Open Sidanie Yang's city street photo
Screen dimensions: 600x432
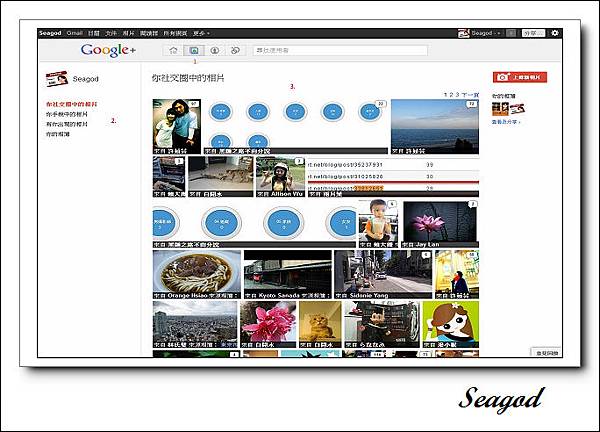(x=383, y=274)
